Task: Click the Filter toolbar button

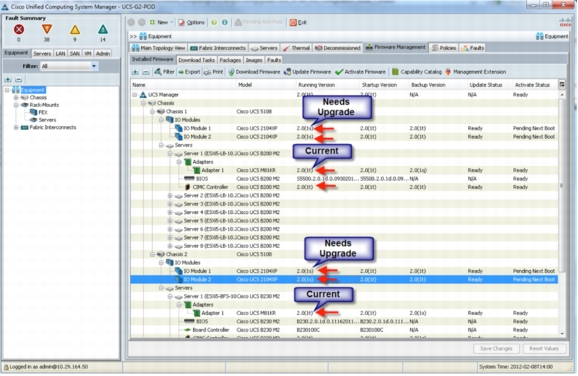Action: click(164, 72)
